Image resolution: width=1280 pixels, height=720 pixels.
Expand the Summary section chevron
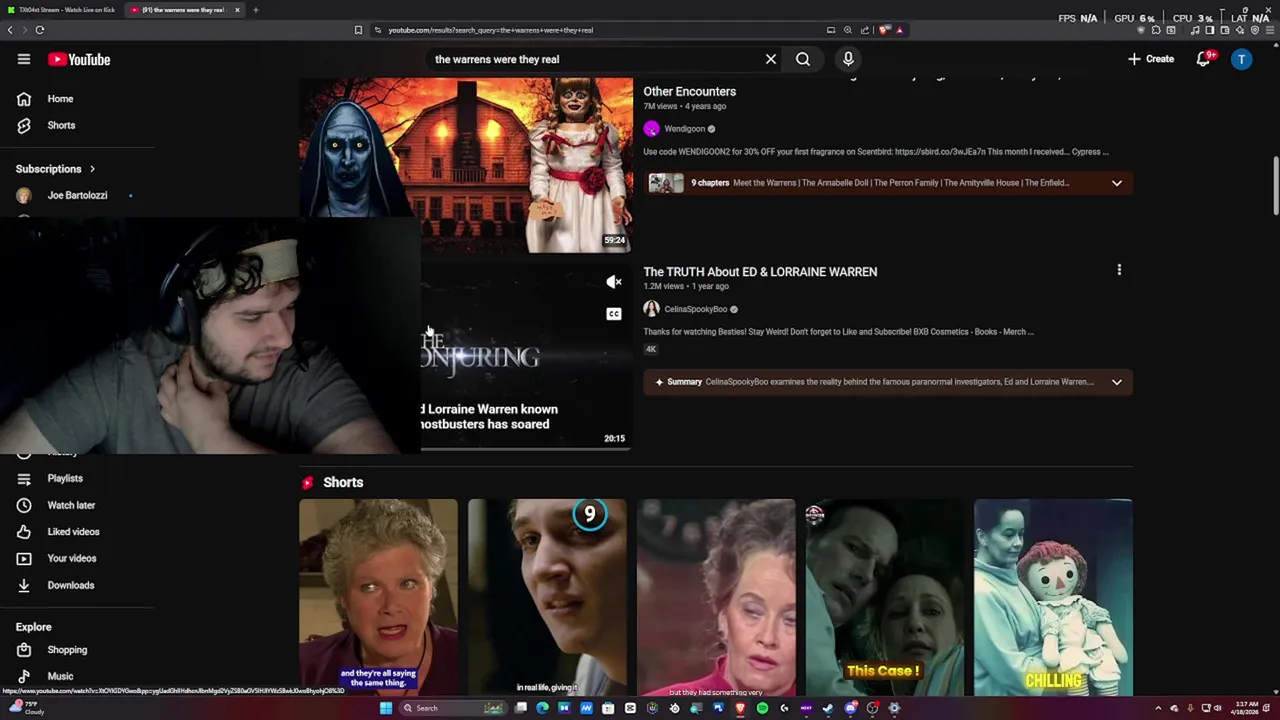pyautogui.click(x=1117, y=382)
